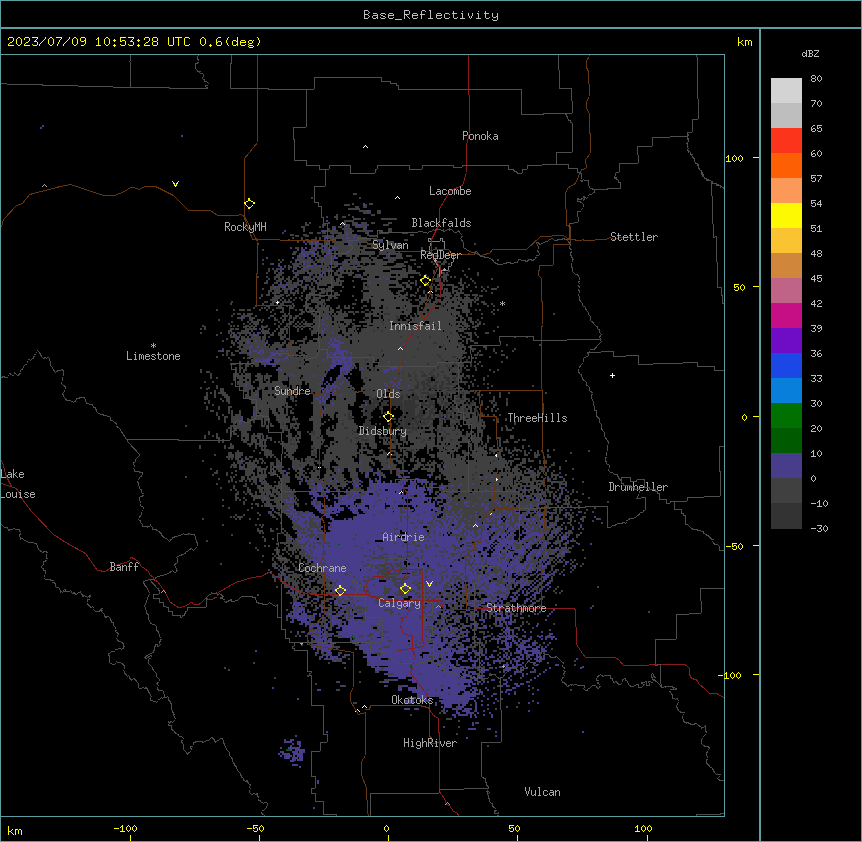Click the Lake Louise label

tap(18, 484)
